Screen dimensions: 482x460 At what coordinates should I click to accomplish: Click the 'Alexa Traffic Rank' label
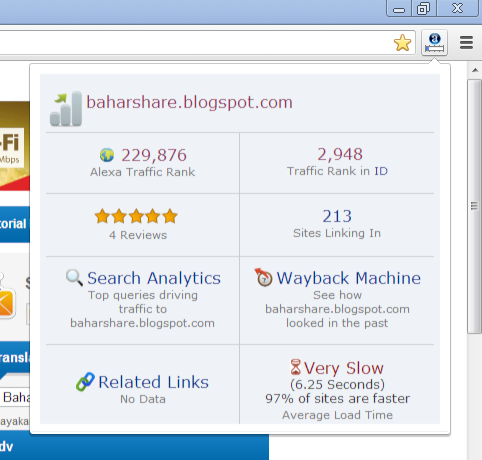click(142, 172)
